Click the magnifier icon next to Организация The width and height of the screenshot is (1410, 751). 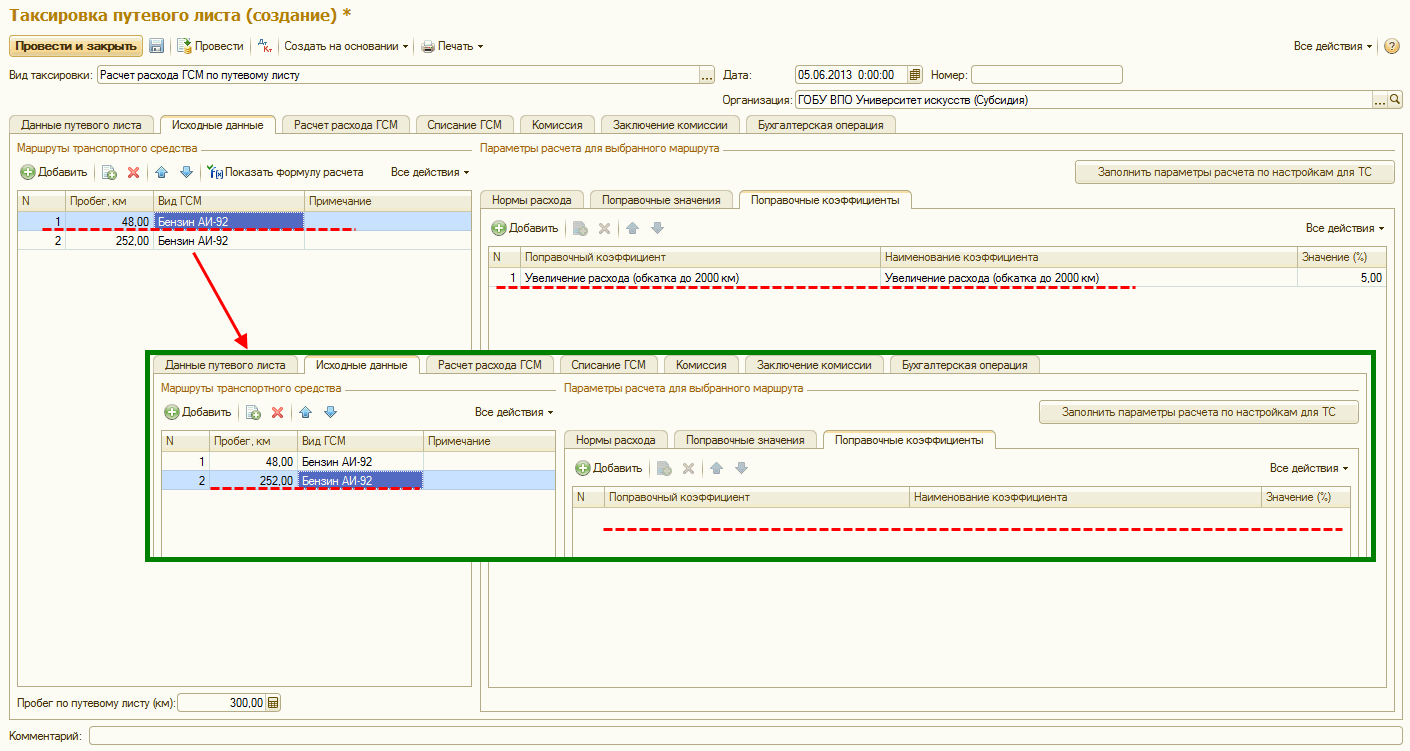pyautogui.click(x=1395, y=100)
